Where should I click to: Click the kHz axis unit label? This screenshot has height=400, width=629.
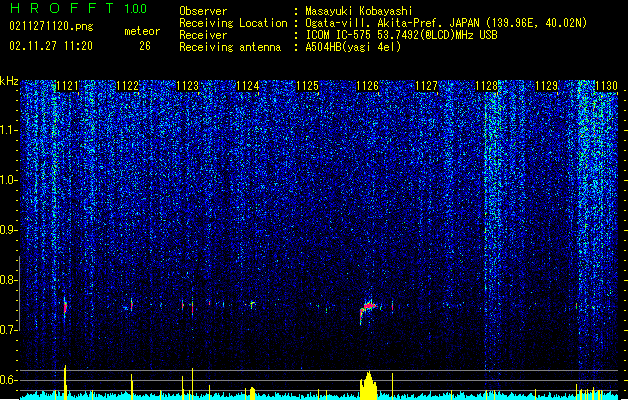tap(9, 81)
